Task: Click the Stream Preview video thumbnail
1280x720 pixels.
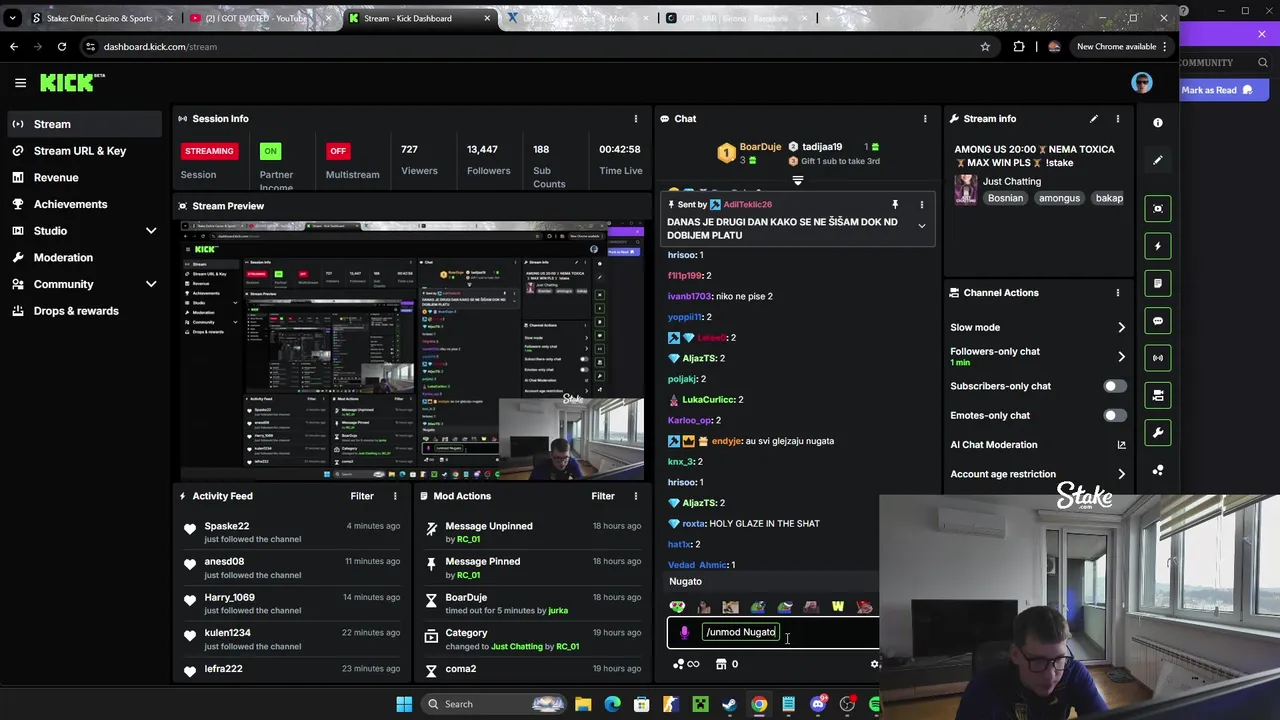Action: [x=412, y=350]
